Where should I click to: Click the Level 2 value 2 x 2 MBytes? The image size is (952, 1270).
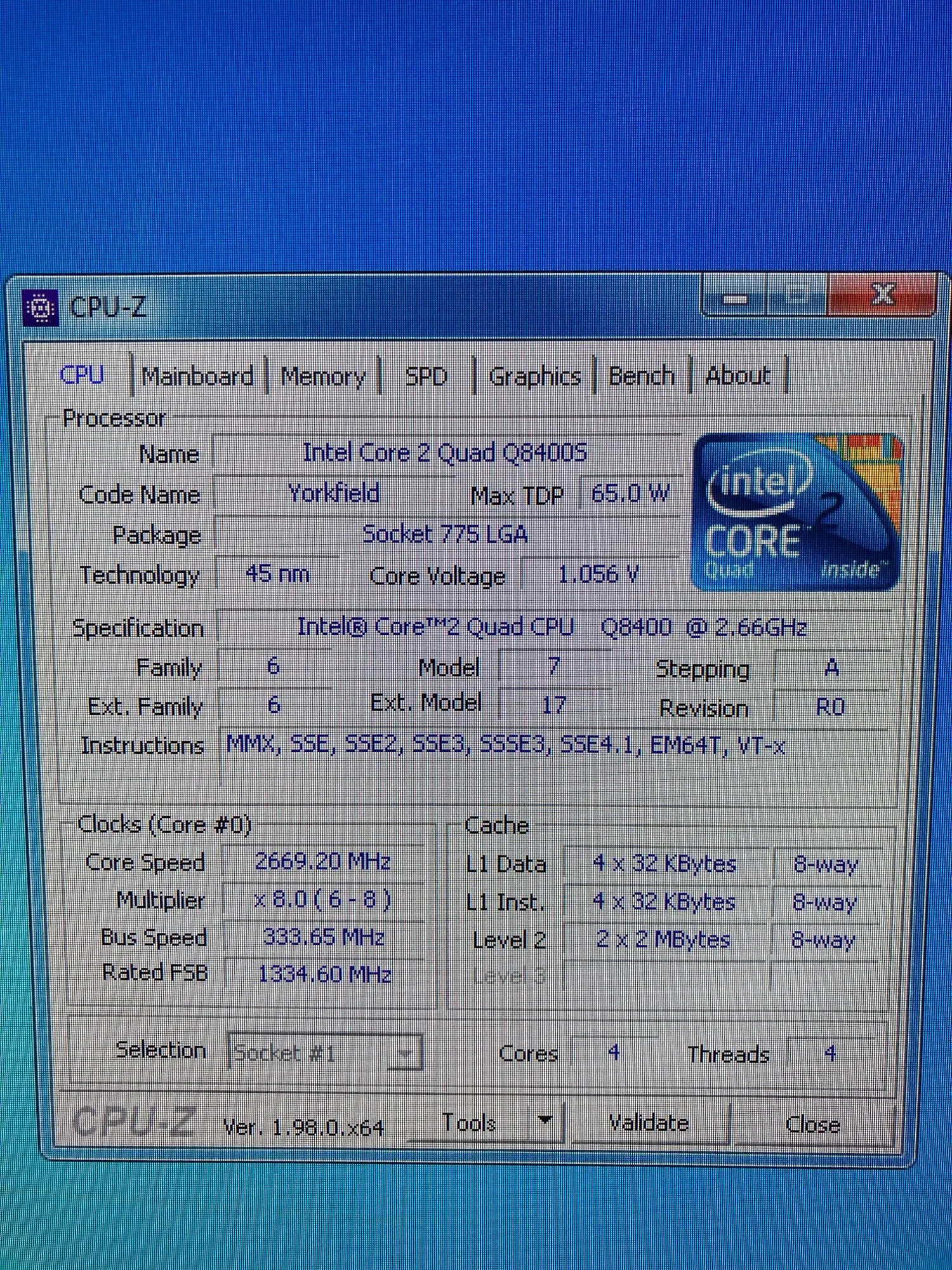(664, 939)
